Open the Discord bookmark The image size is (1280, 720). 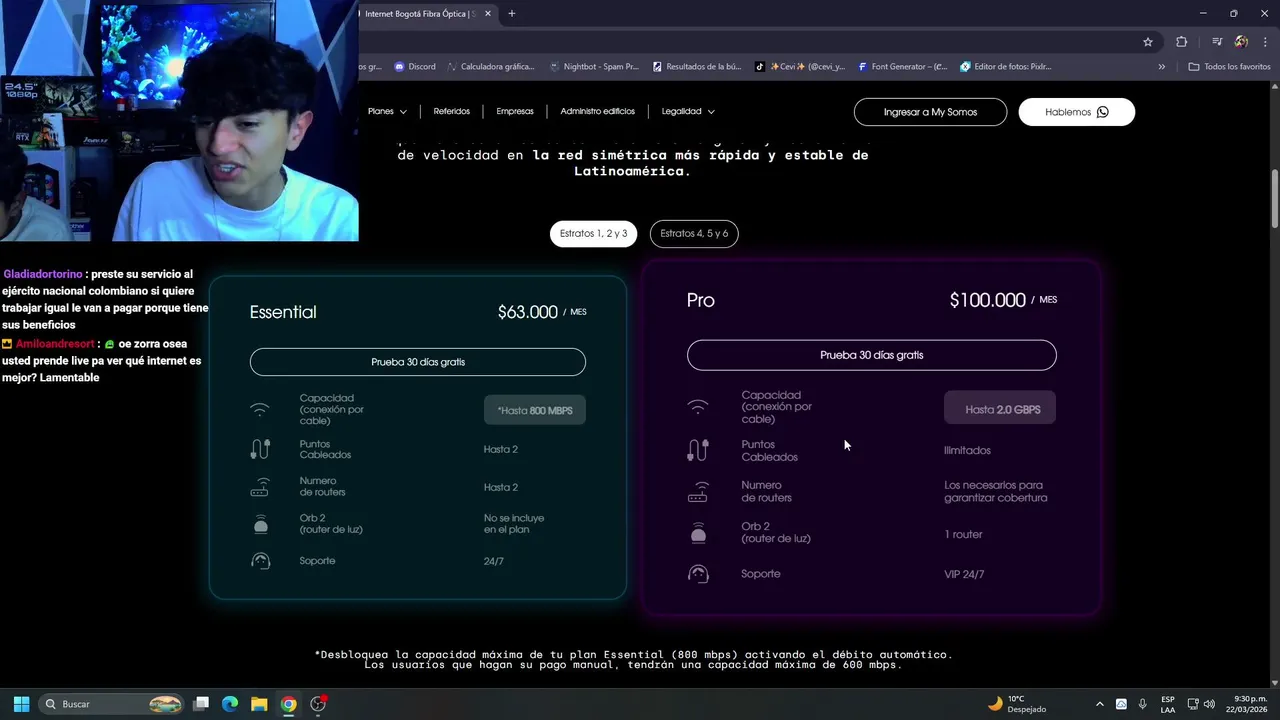[x=415, y=67]
